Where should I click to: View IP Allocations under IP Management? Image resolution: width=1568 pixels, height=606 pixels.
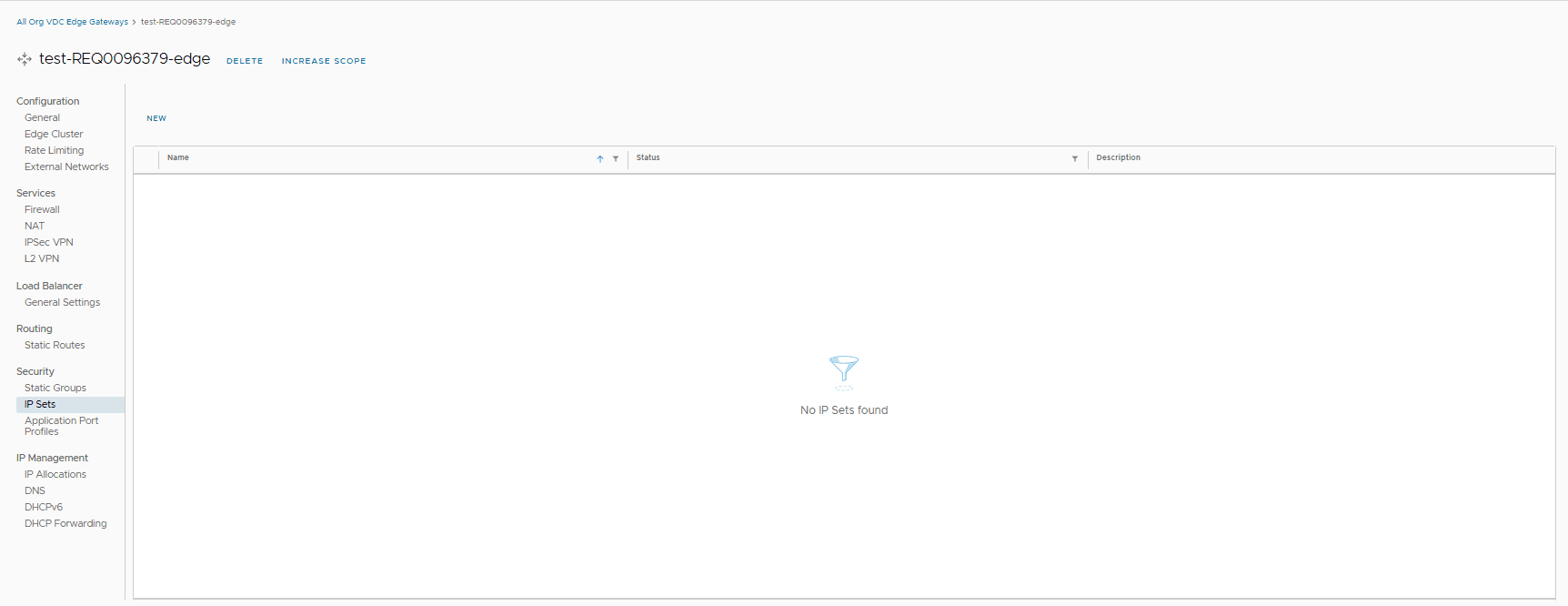[x=55, y=474]
